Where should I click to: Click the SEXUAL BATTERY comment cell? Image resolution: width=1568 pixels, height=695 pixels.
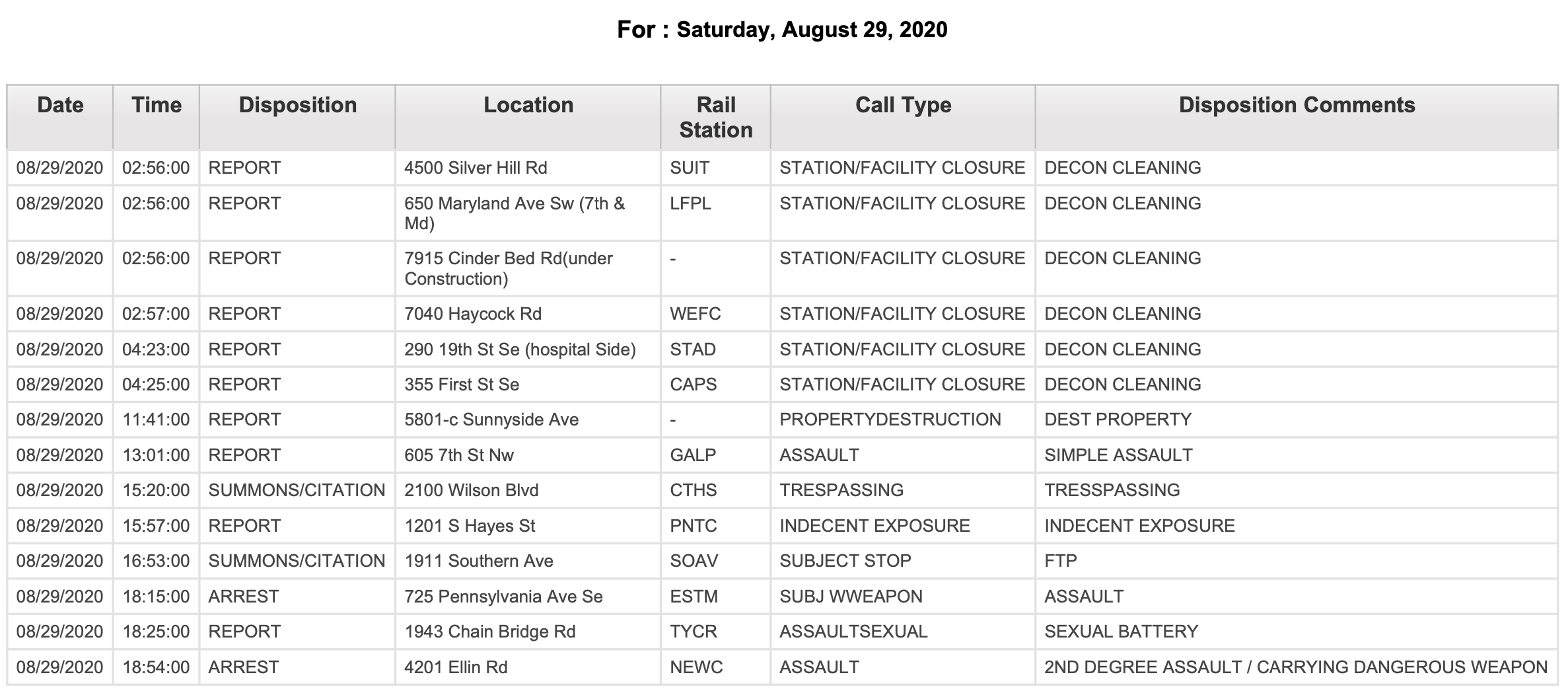1297,632
